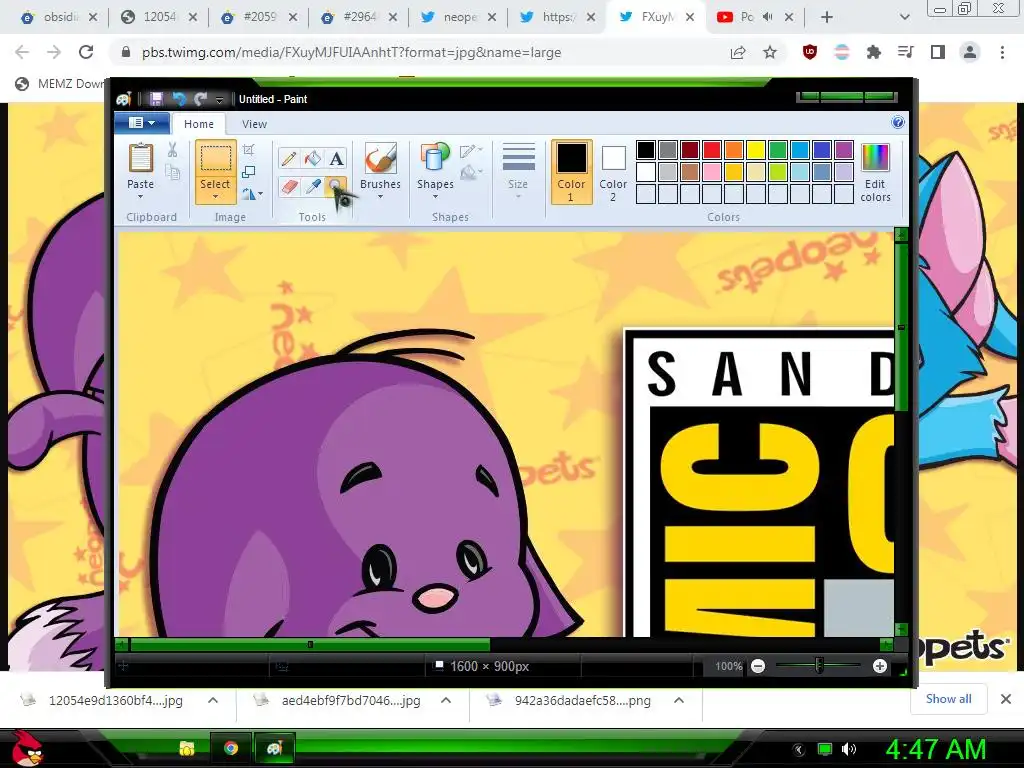Open Paint Help question mark icon
Screen dimensions: 1024x768
click(x=898, y=122)
